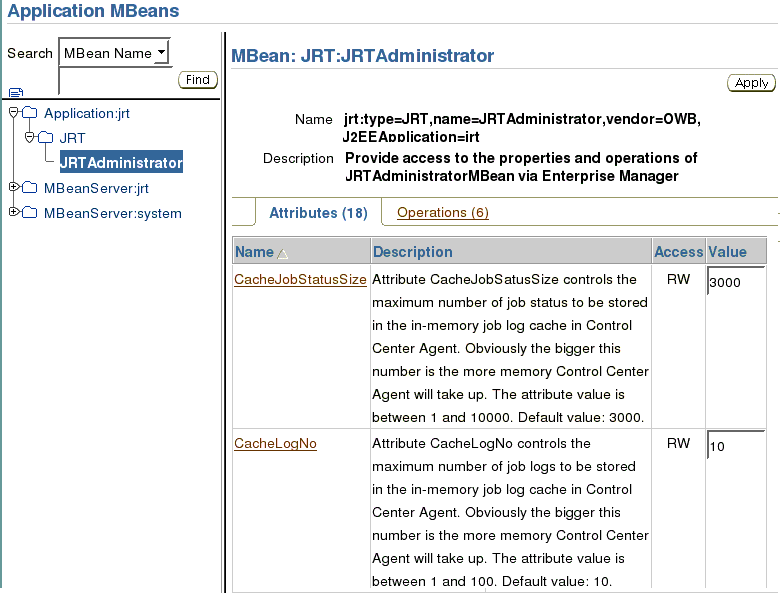Switch to the Operations (6) tab
Image resolution: width=780 pixels, height=593 pixels.
[x=442, y=212]
